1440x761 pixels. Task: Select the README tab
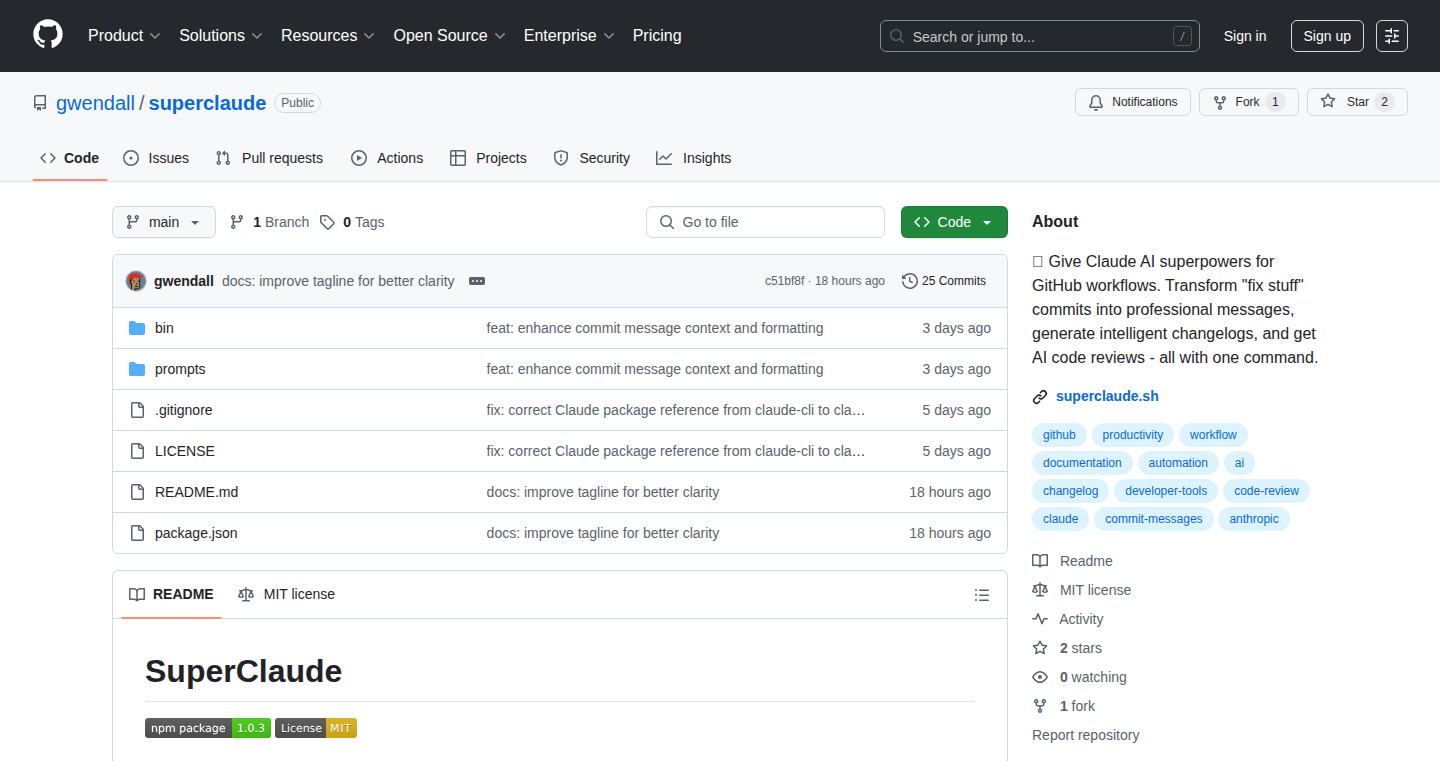click(x=171, y=594)
